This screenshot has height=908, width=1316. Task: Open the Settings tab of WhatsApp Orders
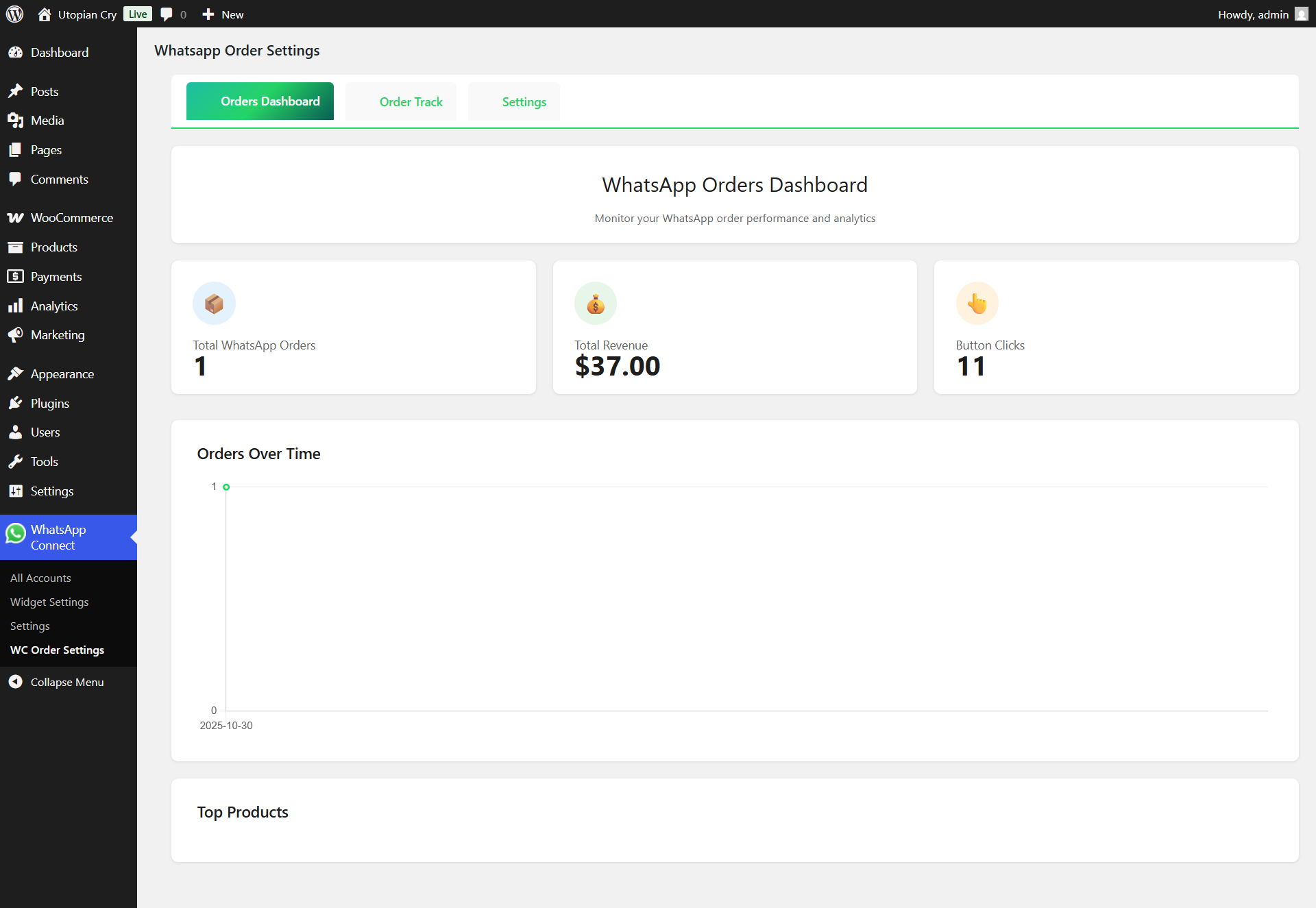pos(524,101)
